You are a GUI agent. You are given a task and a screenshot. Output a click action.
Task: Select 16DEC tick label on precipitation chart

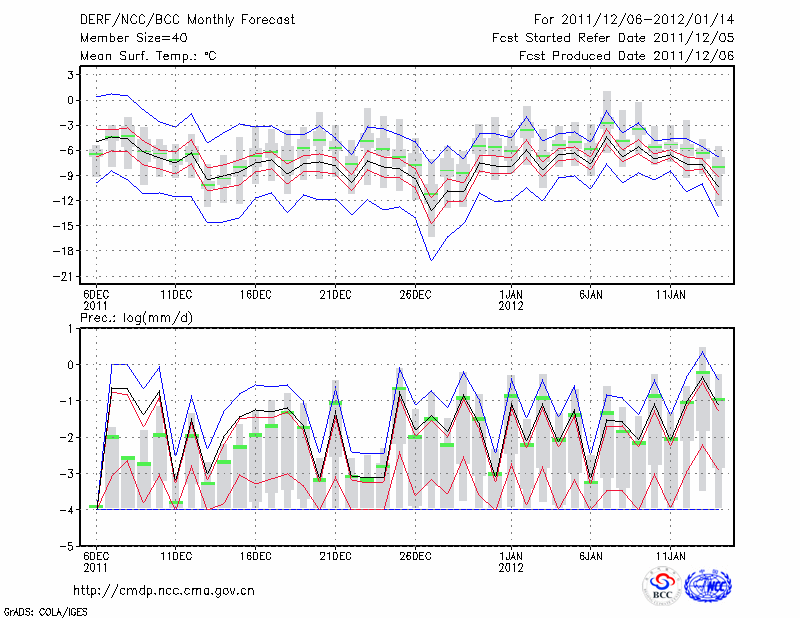255,556
